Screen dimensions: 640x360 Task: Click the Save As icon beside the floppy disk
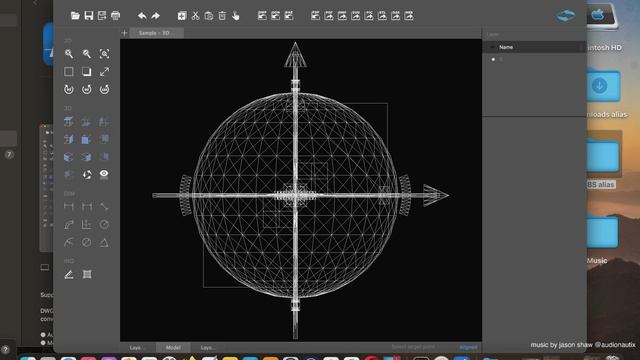coord(102,16)
